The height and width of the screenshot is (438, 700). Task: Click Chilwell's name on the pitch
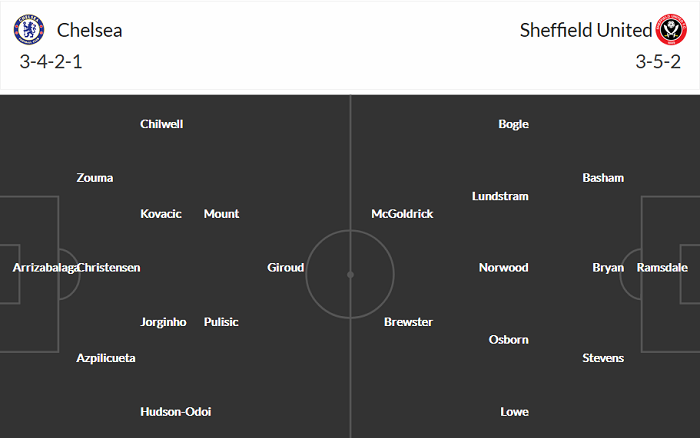coord(162,124)
